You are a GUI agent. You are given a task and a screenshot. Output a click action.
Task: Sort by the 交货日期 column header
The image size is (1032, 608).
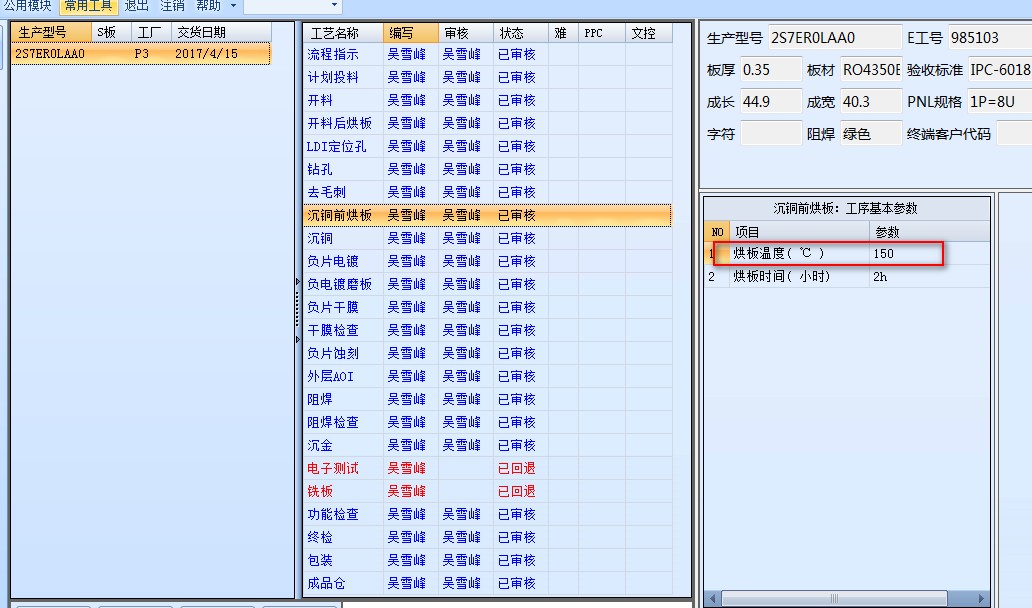221,32
